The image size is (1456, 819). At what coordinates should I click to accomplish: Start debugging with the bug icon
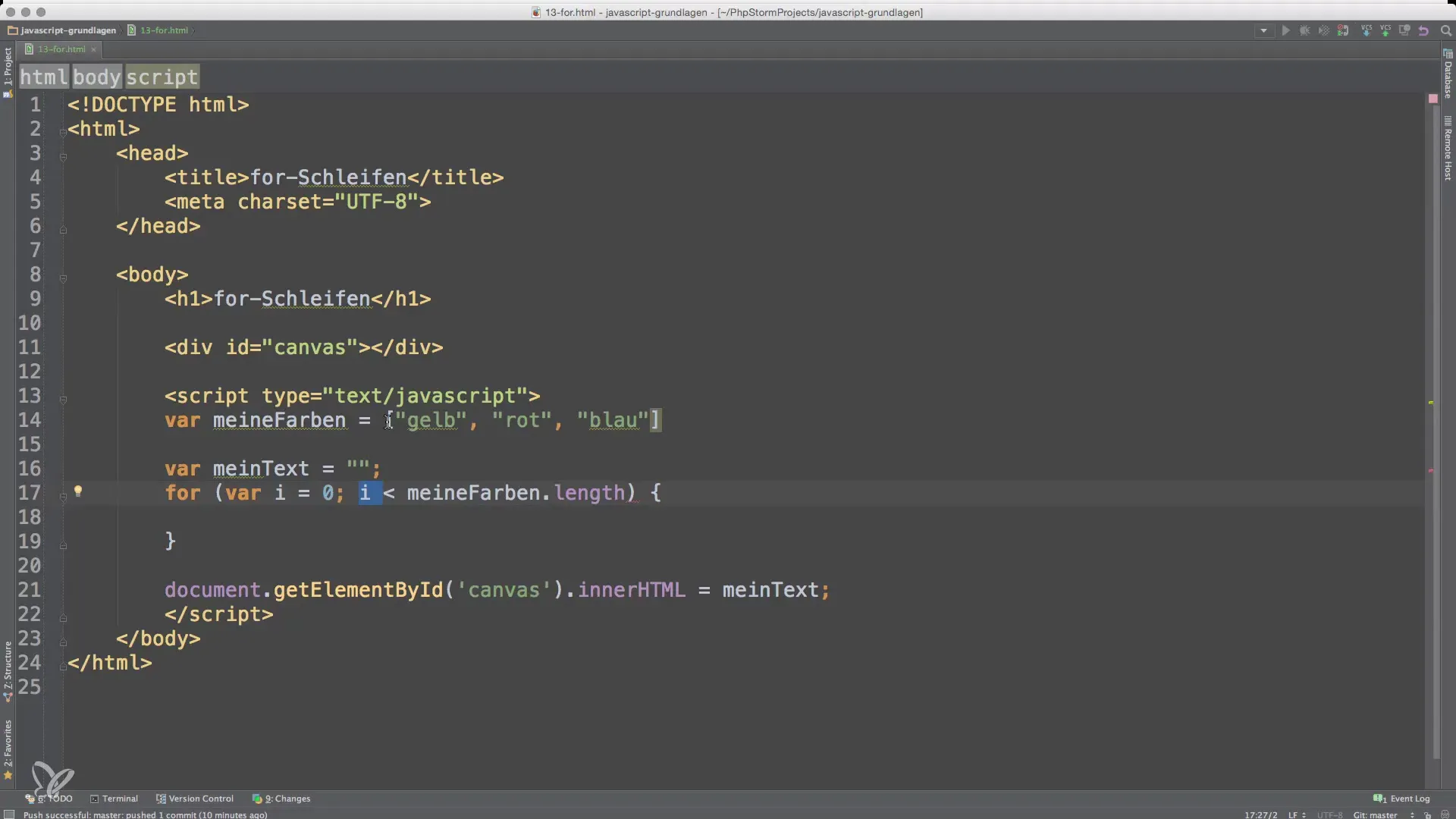(x=1305, y=31)
